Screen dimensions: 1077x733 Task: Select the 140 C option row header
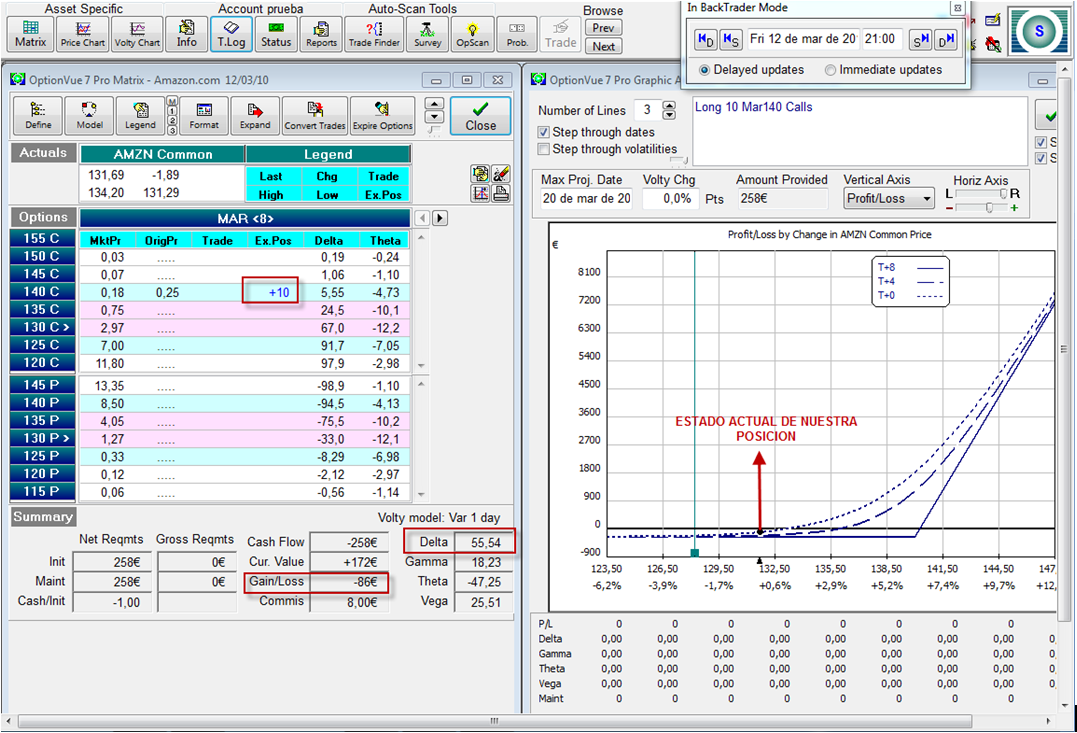(41, 292)
